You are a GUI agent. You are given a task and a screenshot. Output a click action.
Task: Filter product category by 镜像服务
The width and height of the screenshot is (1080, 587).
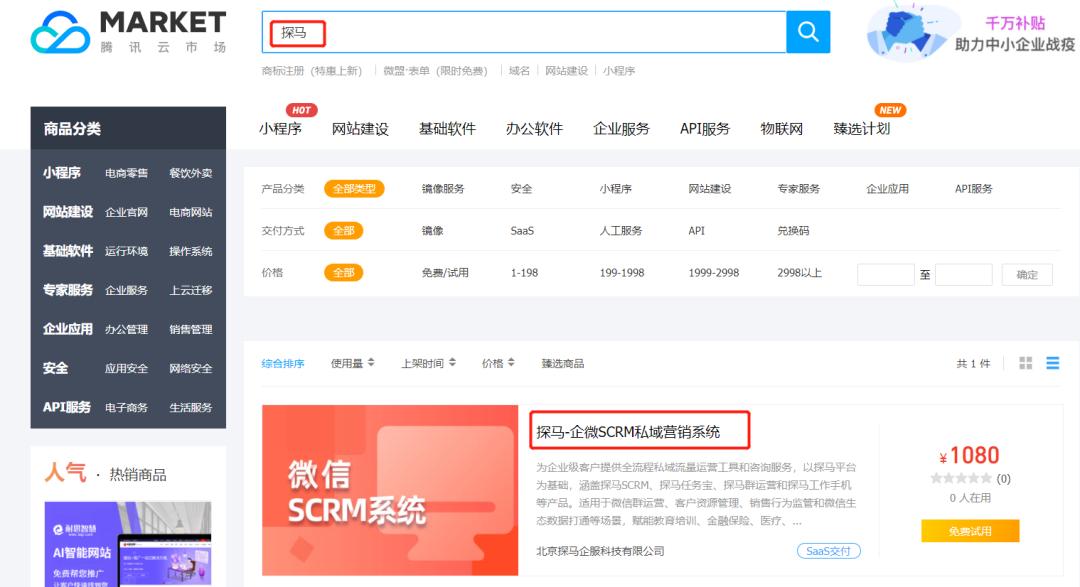(443, 189)
